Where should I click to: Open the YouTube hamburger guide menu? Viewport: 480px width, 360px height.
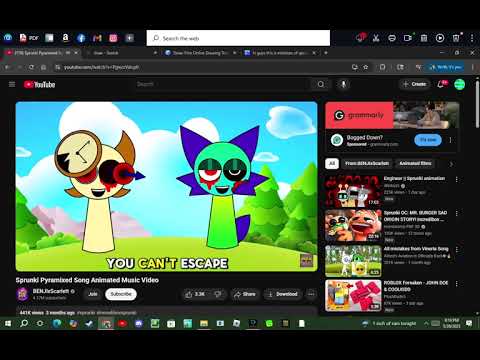click(12, 84)
